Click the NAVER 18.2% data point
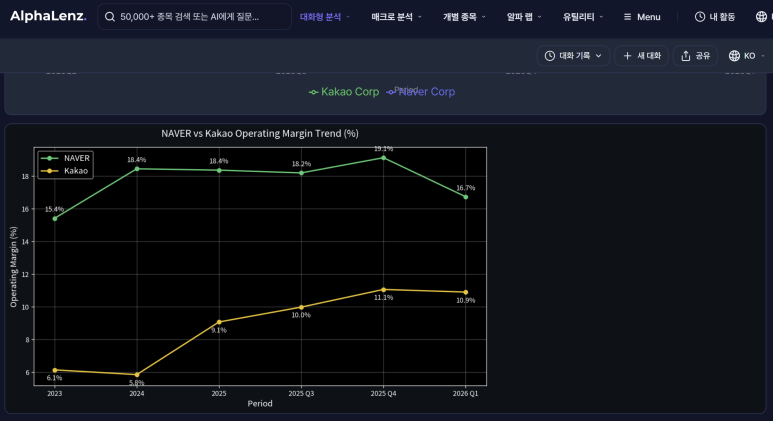Screen dimensions: 773x421 [x=302, y=173]
